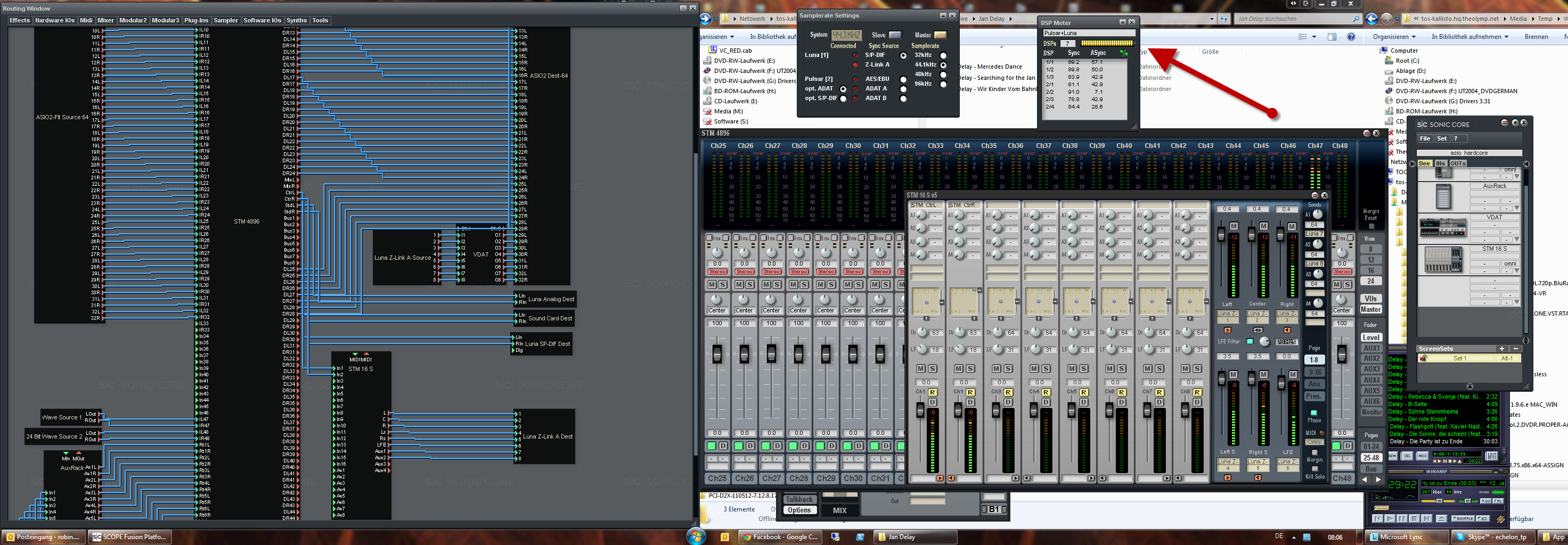Screen dimensions: 1568x545
Task: Play track in Winamp
Action: (x=1390, y=519)
